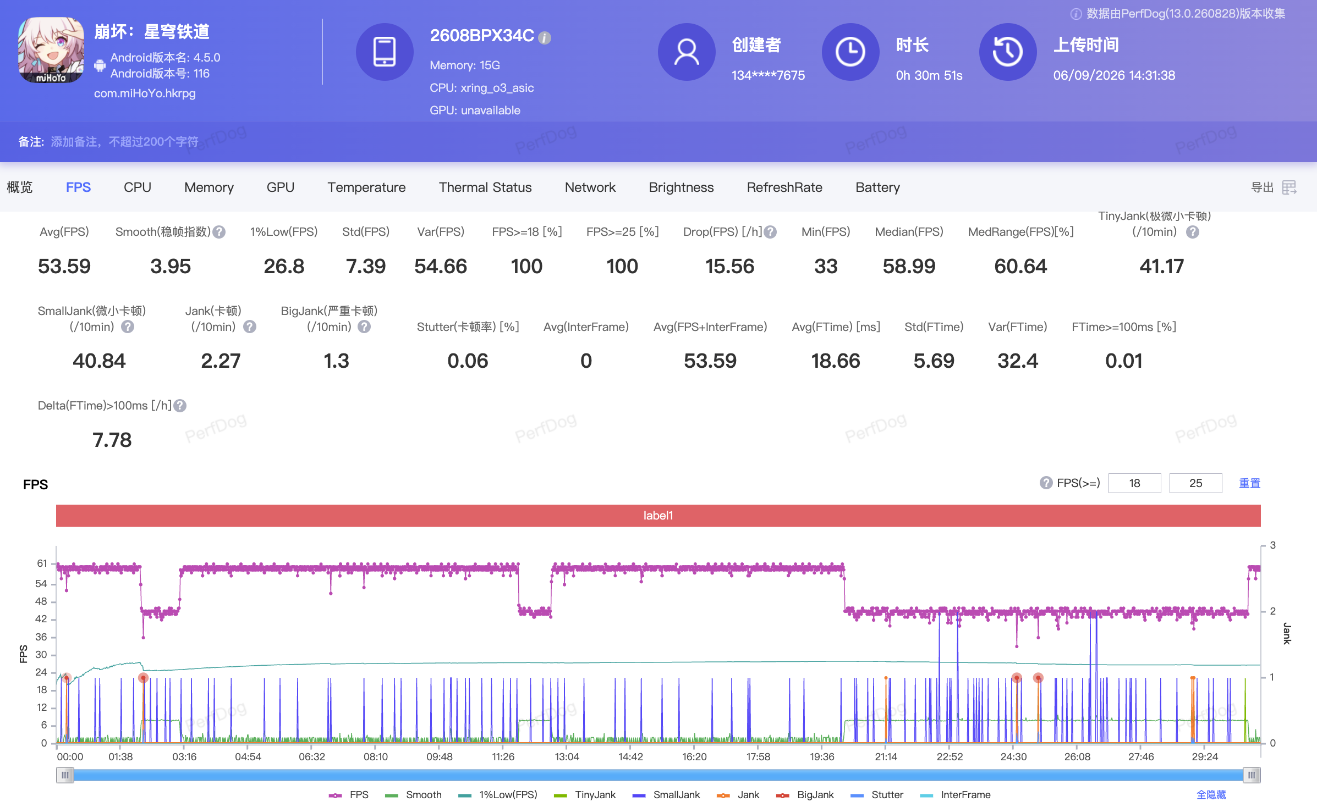The image size is (1317, 807).
Task: Click the export table icon
Action: 1290,187
